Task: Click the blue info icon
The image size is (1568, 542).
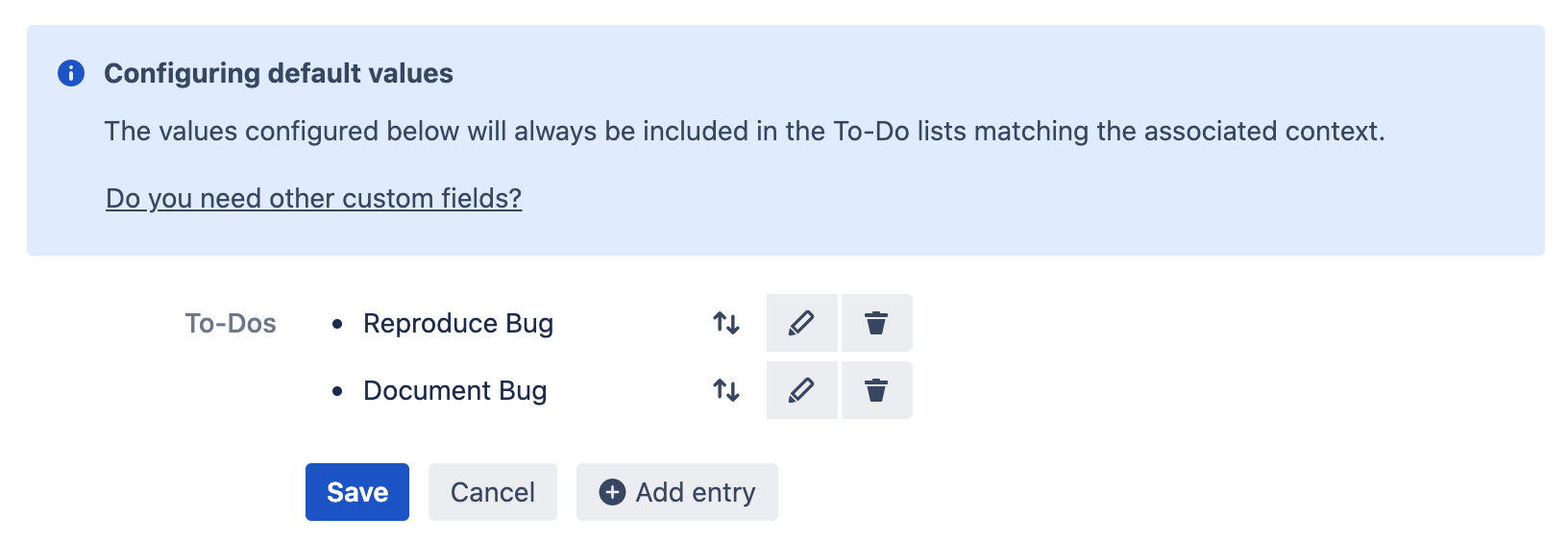Action: [71, 73]
